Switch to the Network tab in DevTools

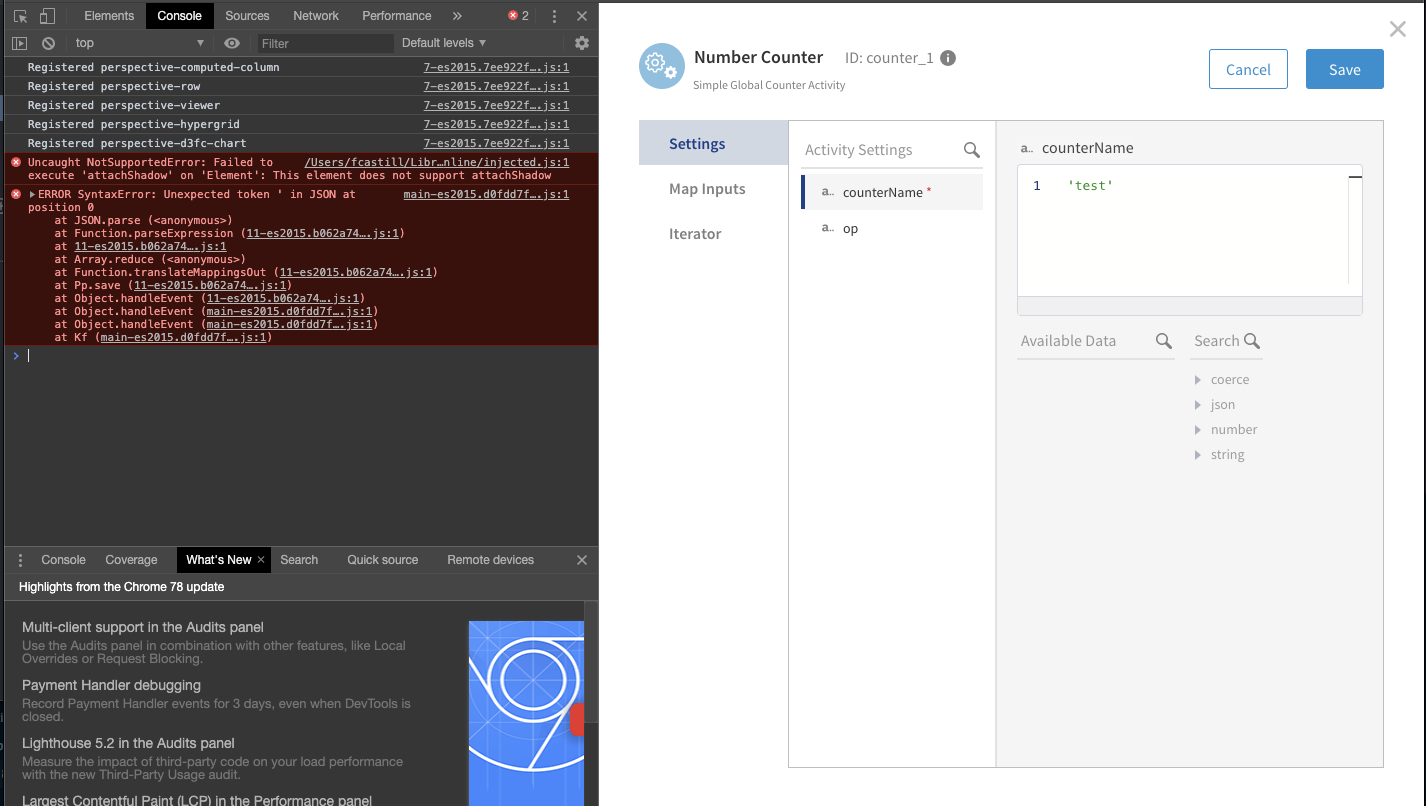(315, 15)
